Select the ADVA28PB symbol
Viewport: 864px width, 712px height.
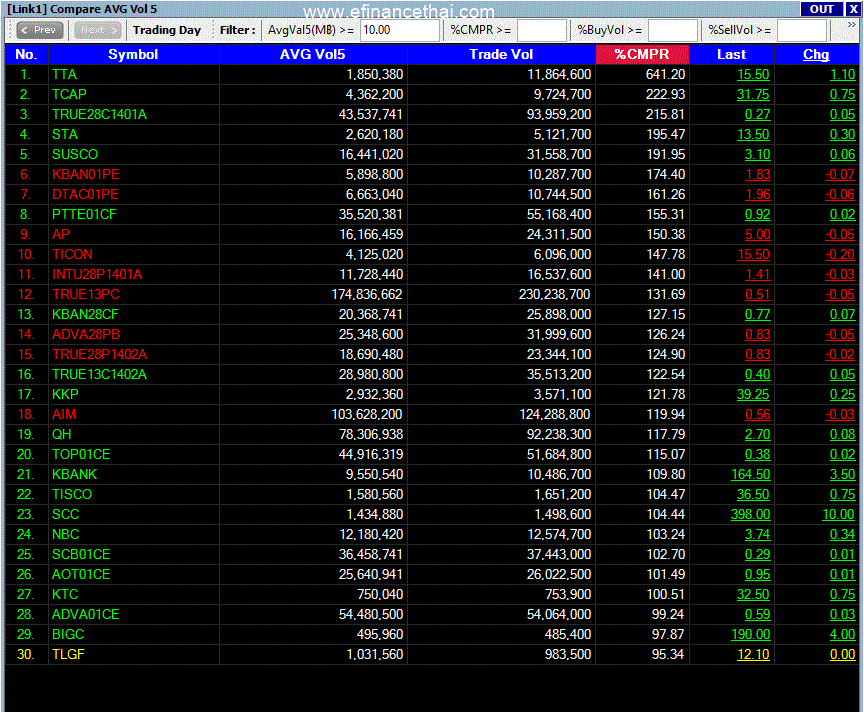(86, 335)
